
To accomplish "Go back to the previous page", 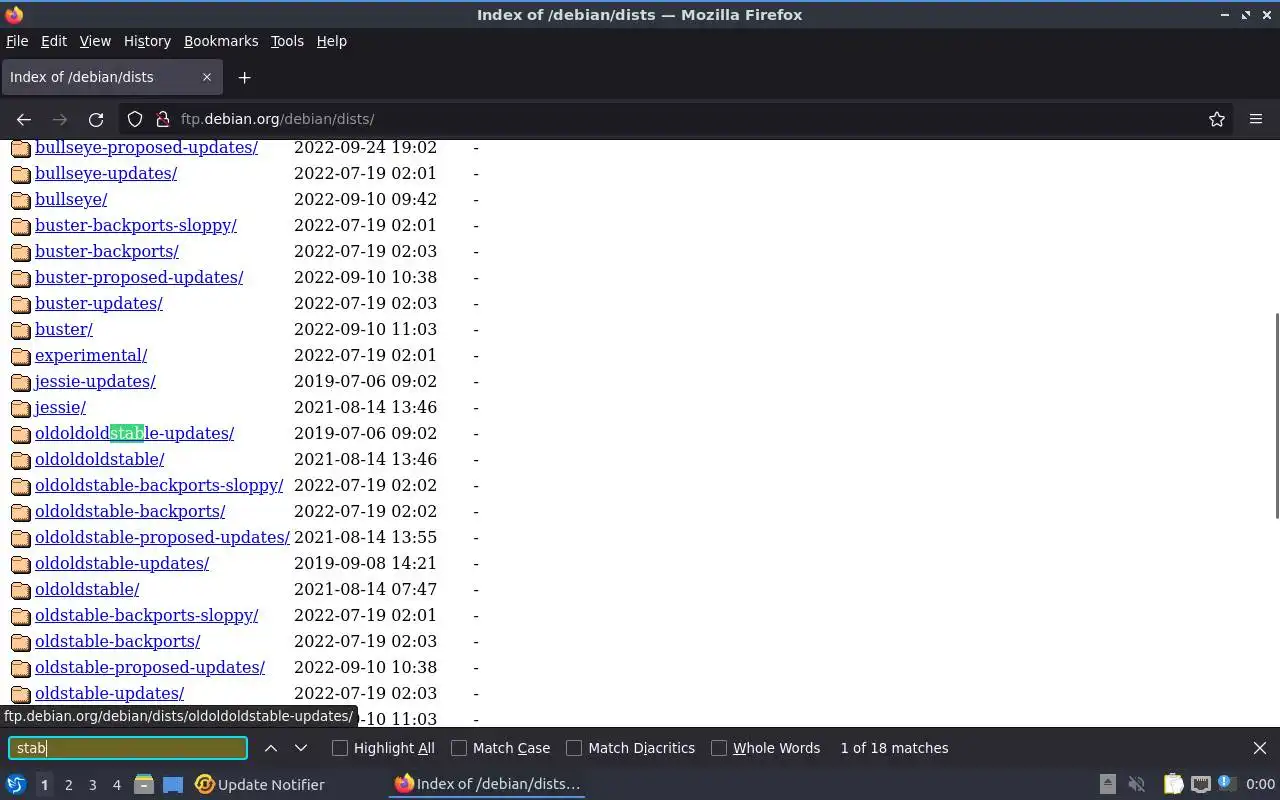I will tap(24, 119).
